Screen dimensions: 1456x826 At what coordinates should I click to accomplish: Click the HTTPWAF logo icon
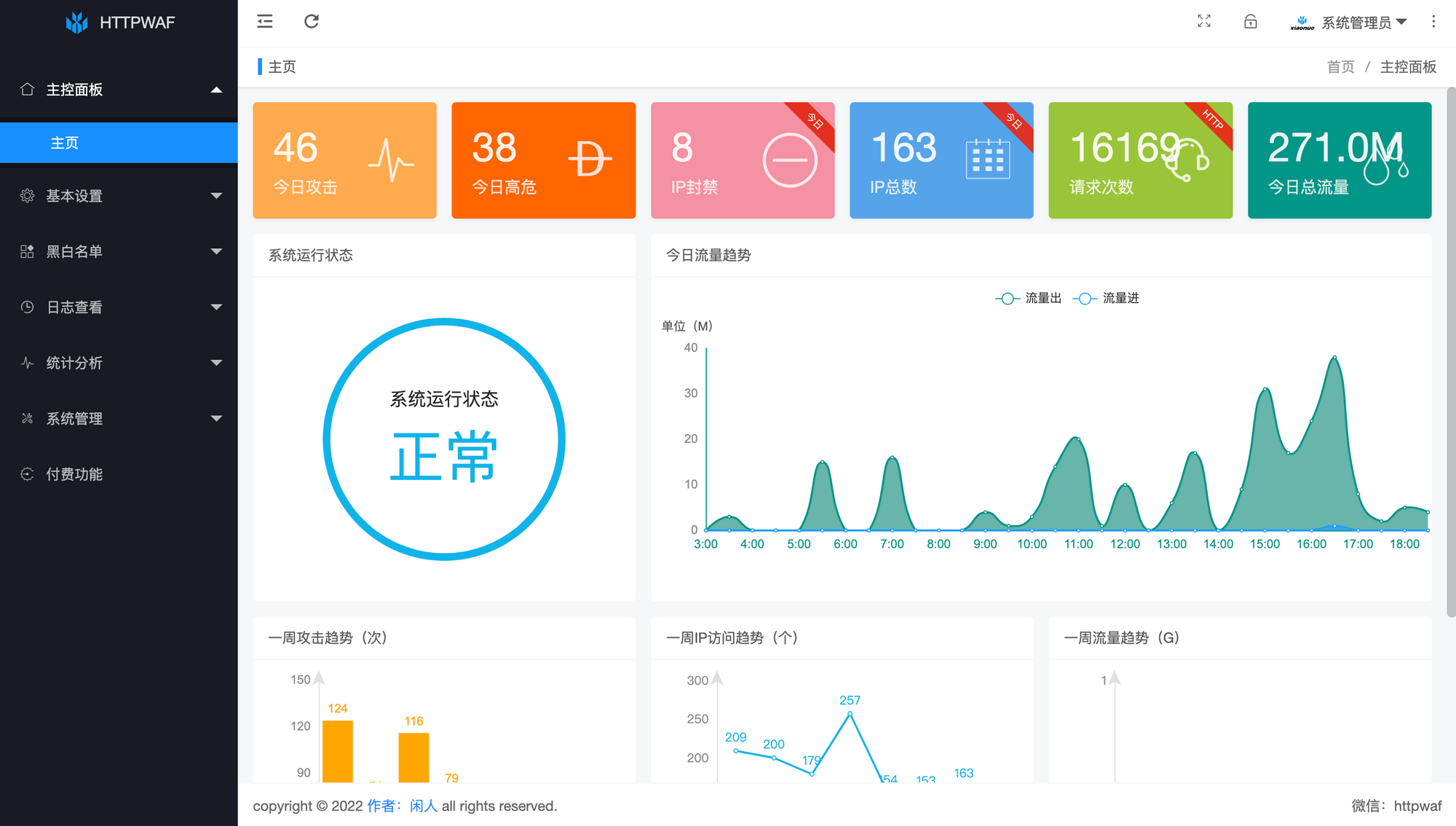click(76, 23)
